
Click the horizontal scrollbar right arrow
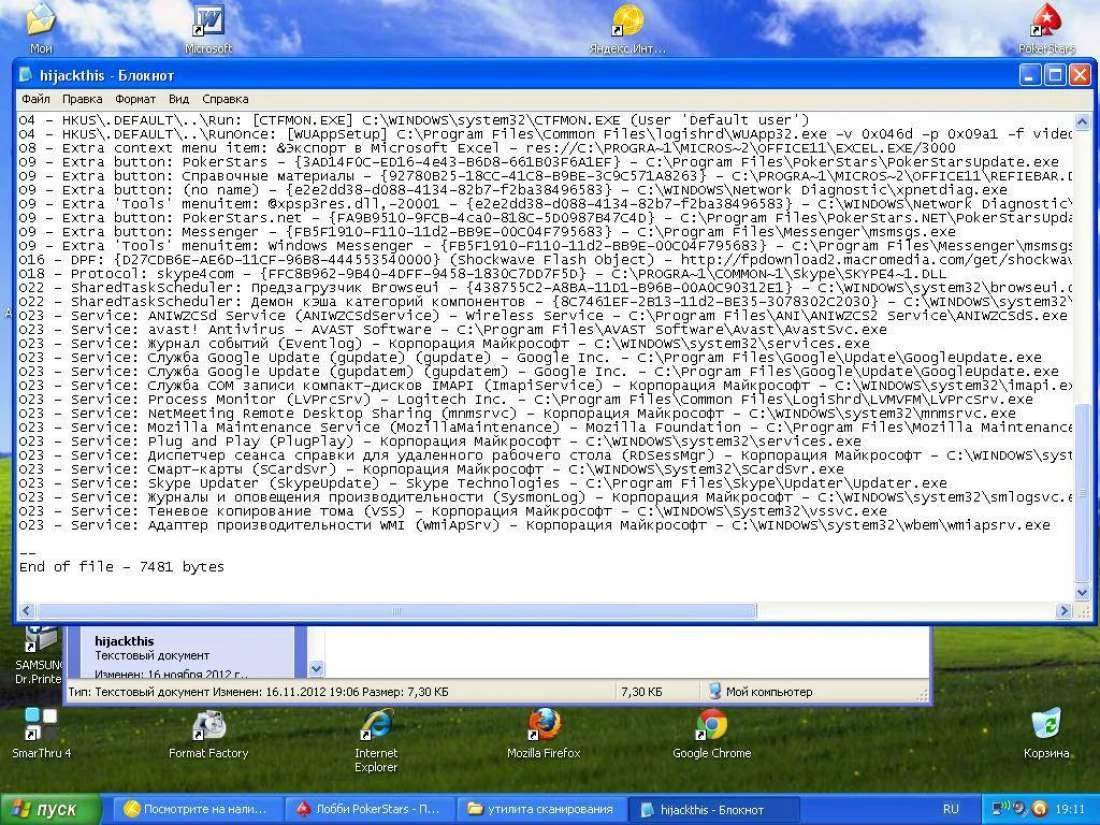tap(1064, 611)
